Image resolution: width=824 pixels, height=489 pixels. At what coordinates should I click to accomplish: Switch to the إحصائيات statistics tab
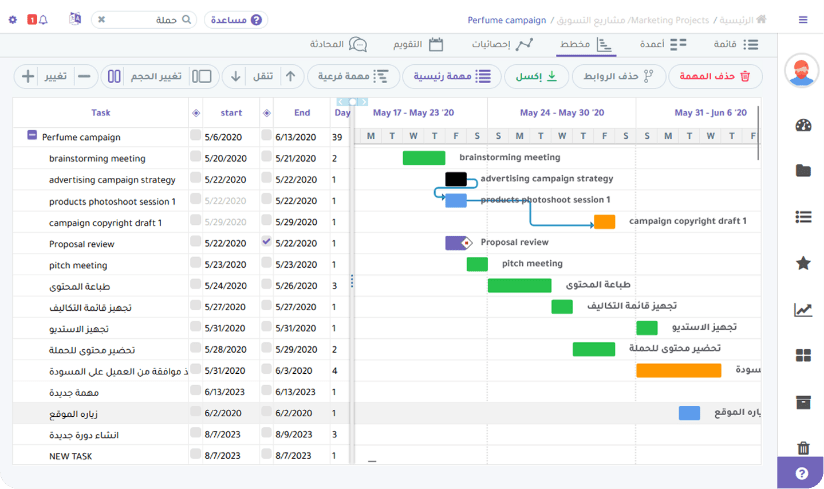(502, 44)
